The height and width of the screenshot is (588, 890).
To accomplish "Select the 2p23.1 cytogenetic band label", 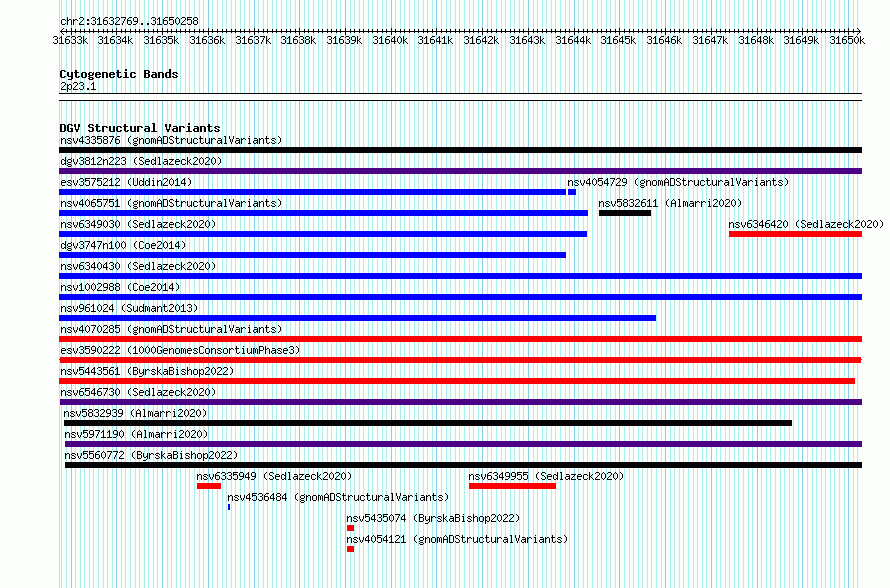I will [x=78, y=86].
